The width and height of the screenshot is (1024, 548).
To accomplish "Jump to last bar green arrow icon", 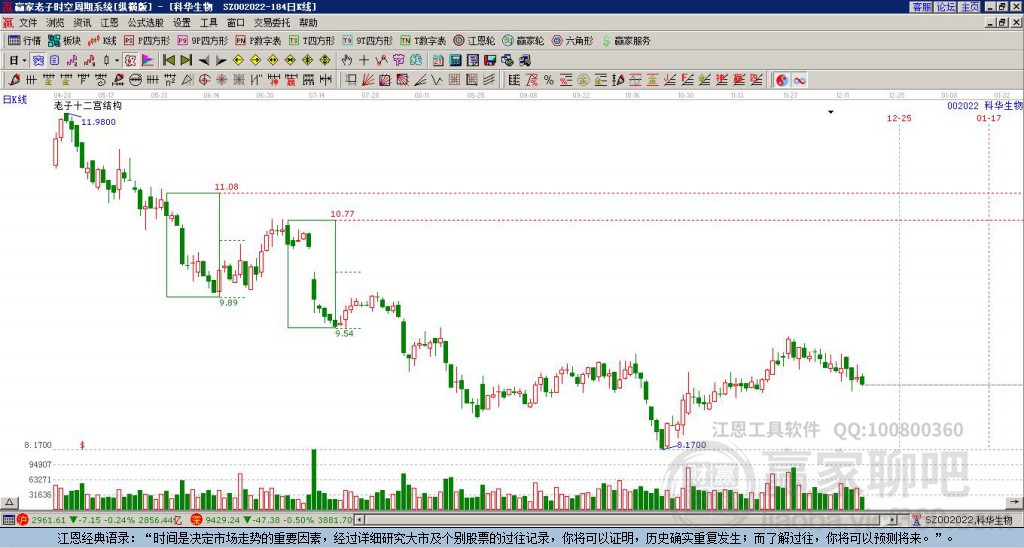I will click(186, 60).
